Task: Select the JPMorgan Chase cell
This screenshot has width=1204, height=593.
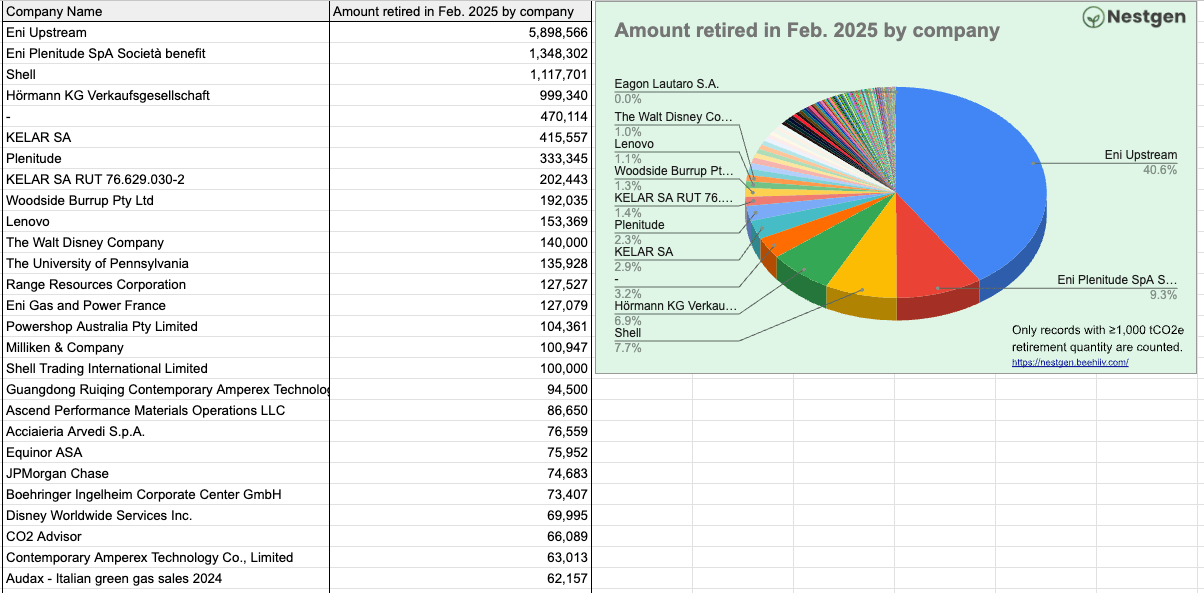Action: click(165, 474)
